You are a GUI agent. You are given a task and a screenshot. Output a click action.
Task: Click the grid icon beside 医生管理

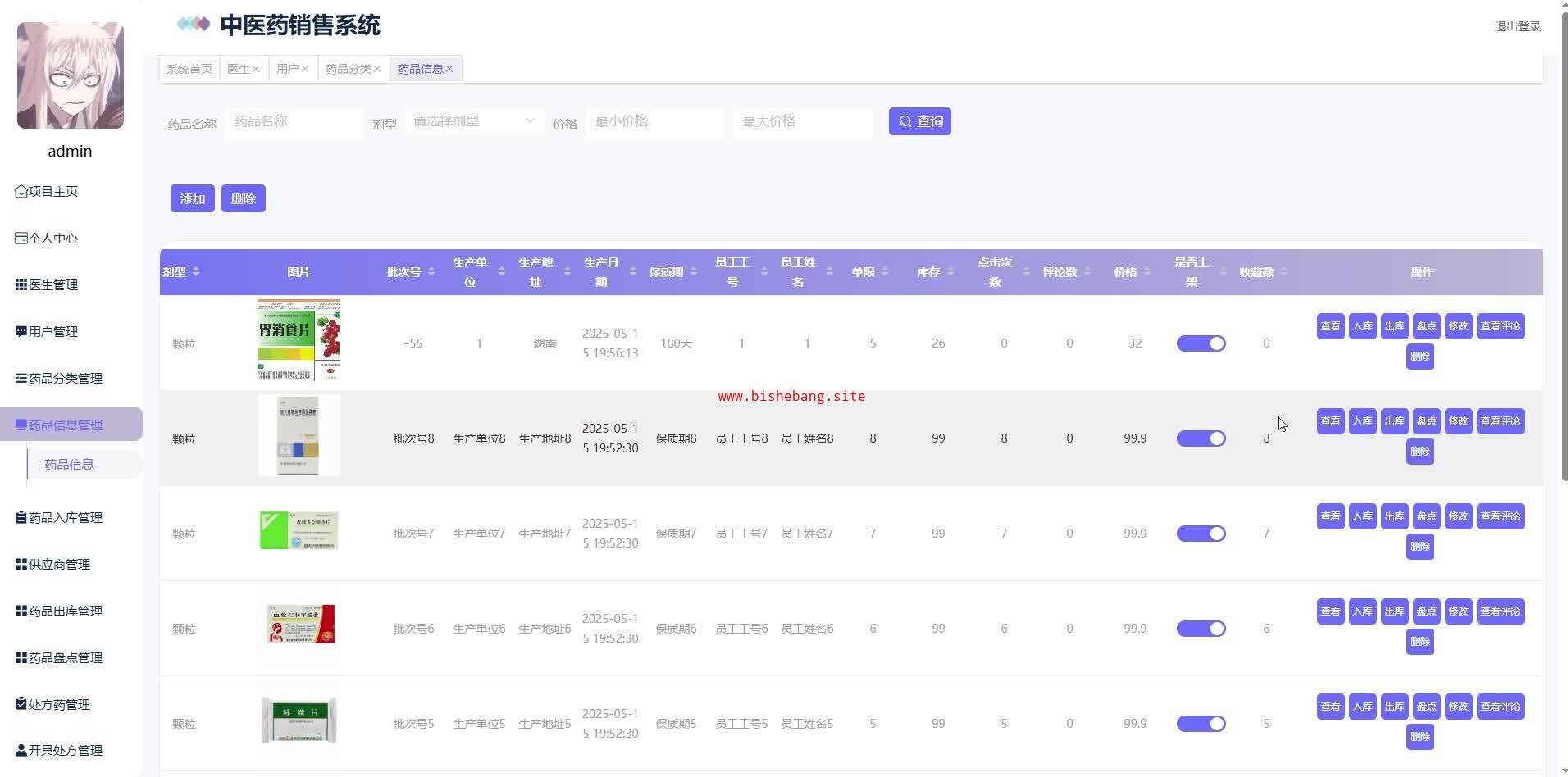tap(21, 285)
